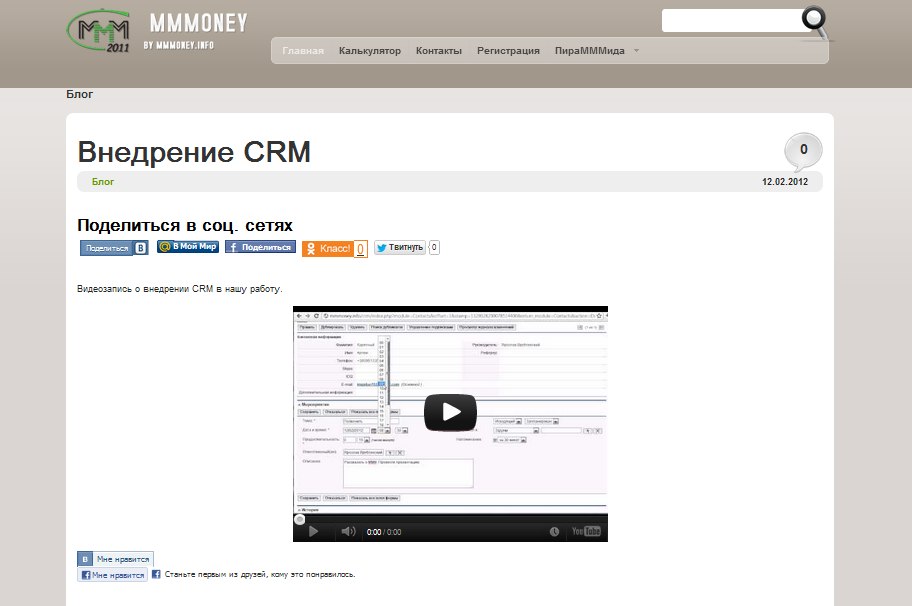Click the Внедрение CRM article title
The width and height of the screenshot is (912, 606).
click(194, 152)
